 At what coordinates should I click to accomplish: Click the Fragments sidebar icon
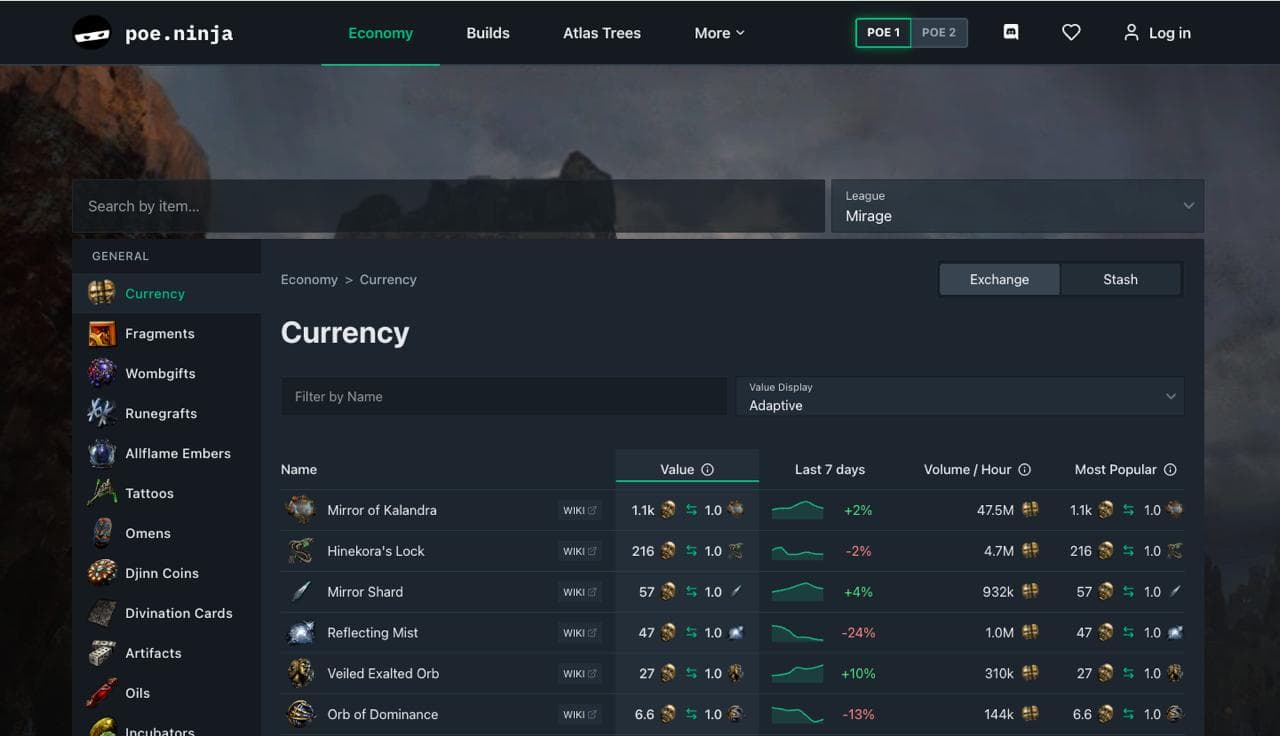pyautogui.click(x=102, y=333)
